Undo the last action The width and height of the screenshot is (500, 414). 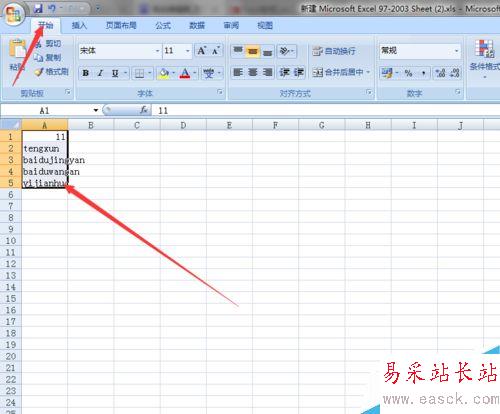pos(52,9)
